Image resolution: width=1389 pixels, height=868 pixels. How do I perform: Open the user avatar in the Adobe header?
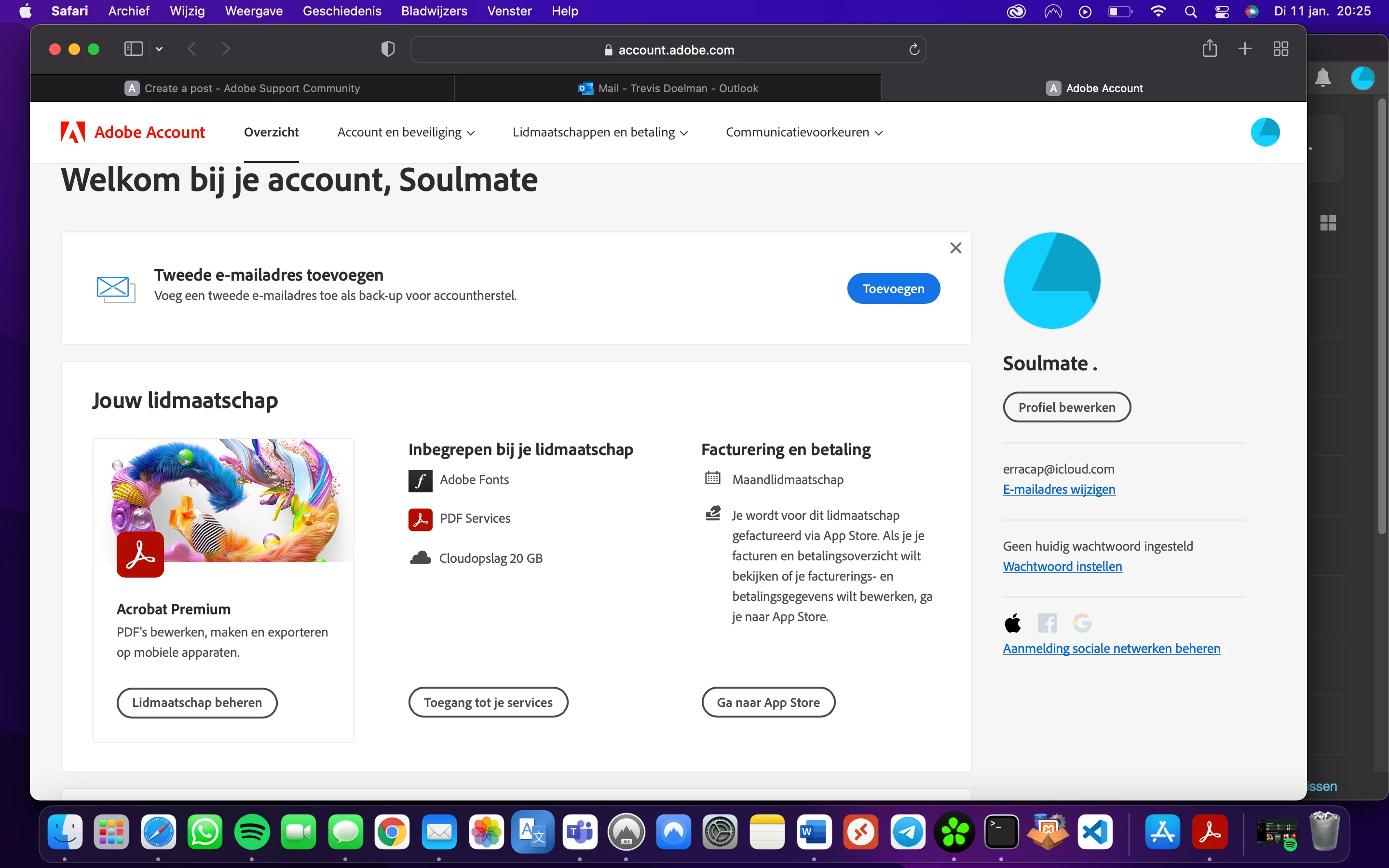click(x=1265, y=132)
